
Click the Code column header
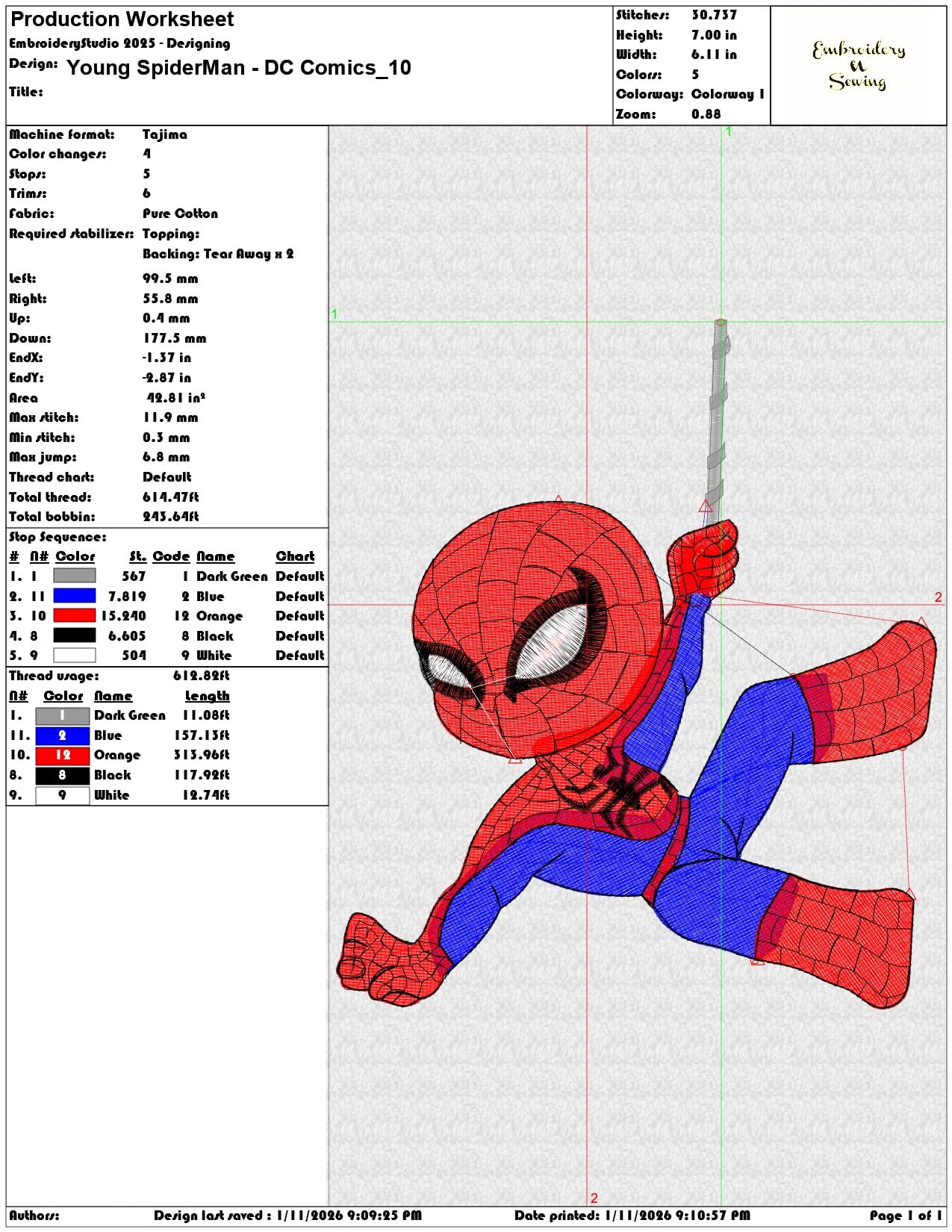point(171,556)
